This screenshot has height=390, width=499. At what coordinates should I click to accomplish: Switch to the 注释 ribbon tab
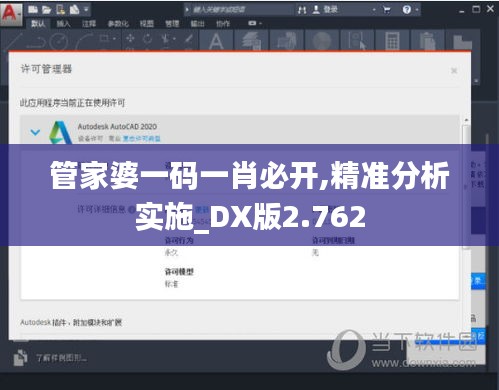(89, 24)
